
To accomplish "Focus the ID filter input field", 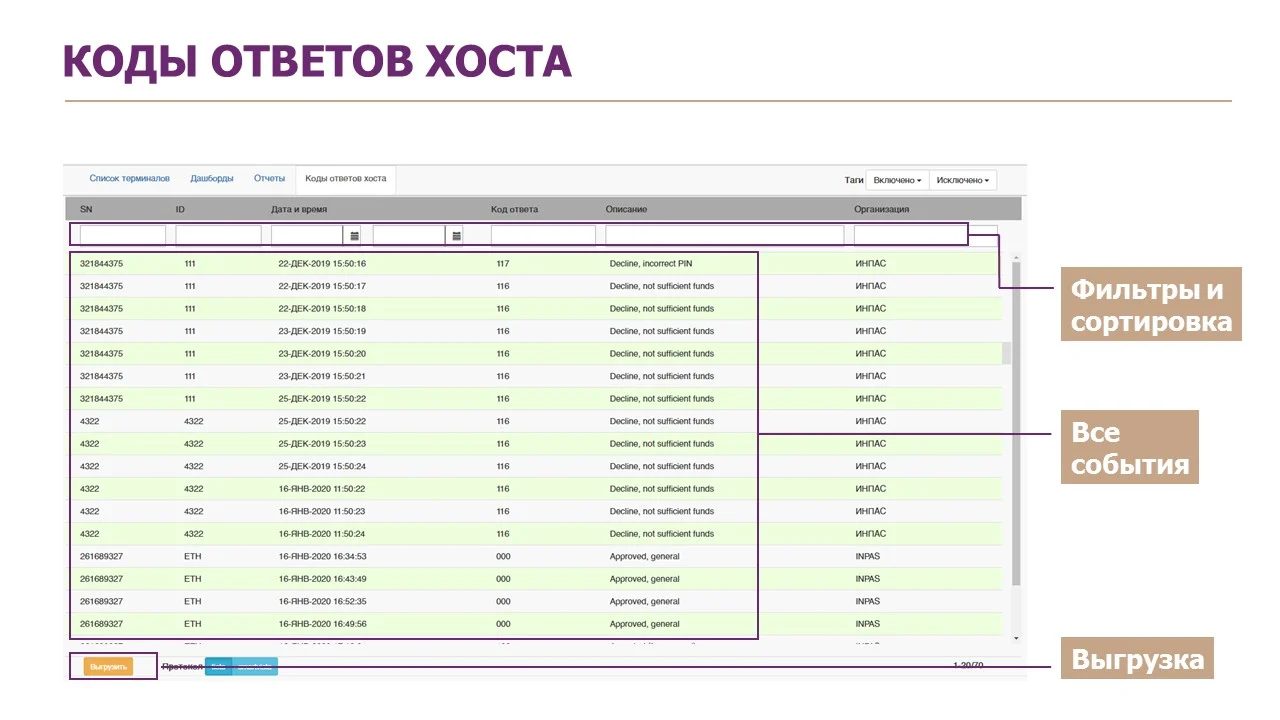I will click(x=218, y=235).
